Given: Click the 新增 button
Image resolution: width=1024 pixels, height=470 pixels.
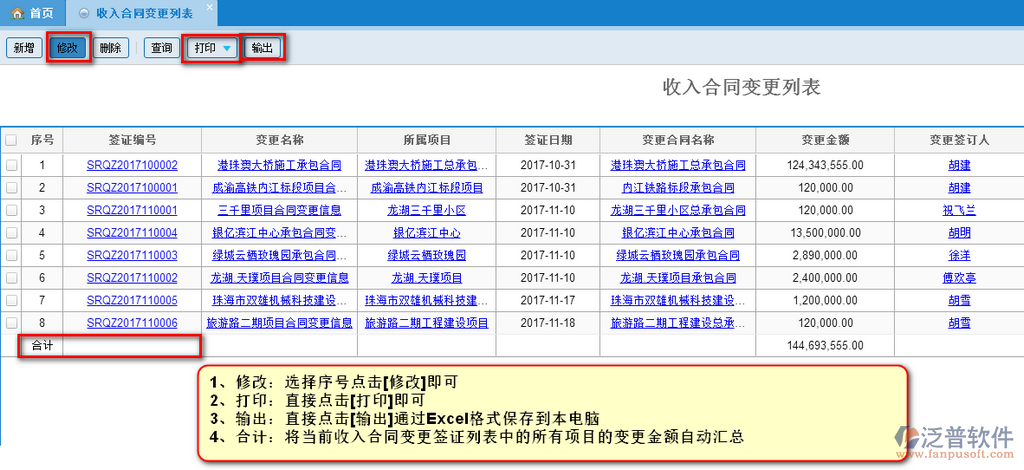Looking at the screenshot, I should (x=24, y=48).
